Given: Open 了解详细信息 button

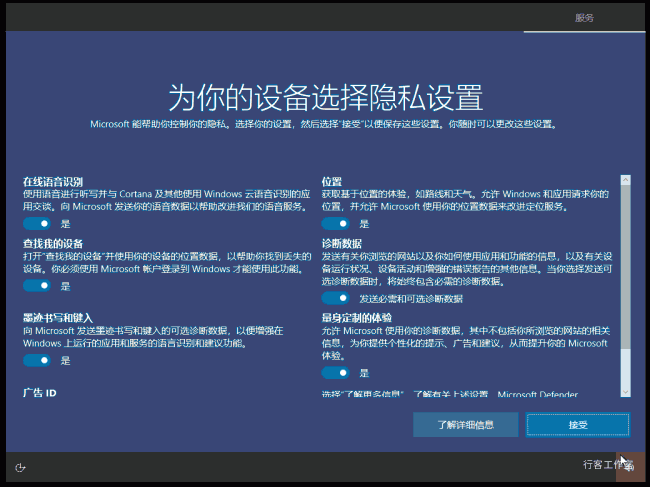Looking at the screenshot, I should point(466,425).
